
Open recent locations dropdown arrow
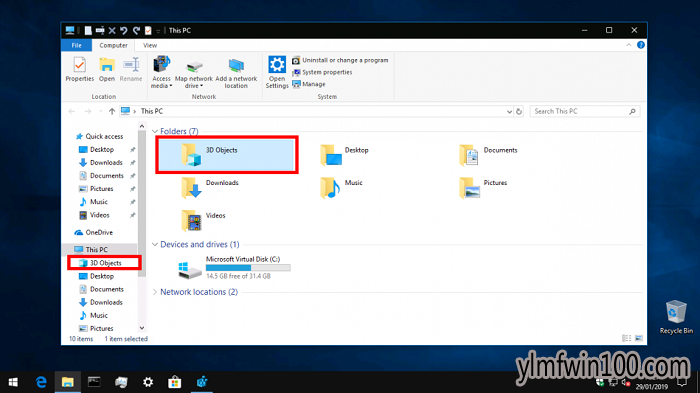(x=100, y=111)
